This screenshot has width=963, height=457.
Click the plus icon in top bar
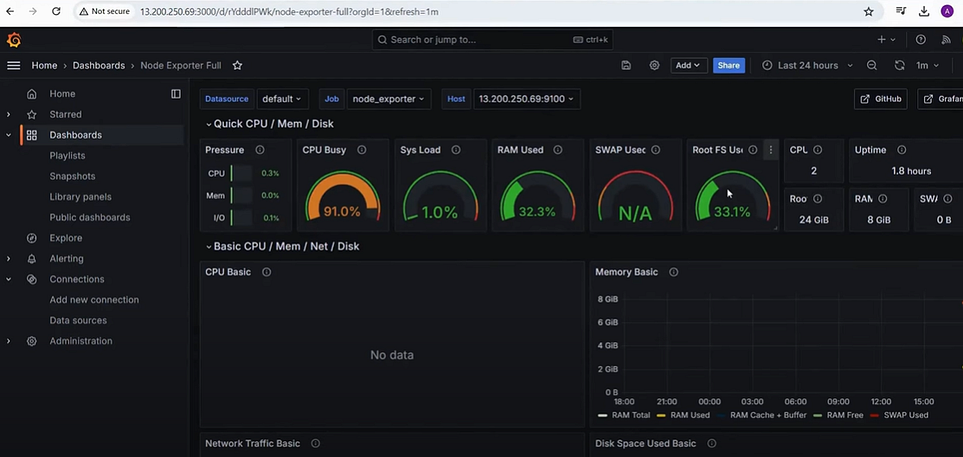click(x=886, y=39)
